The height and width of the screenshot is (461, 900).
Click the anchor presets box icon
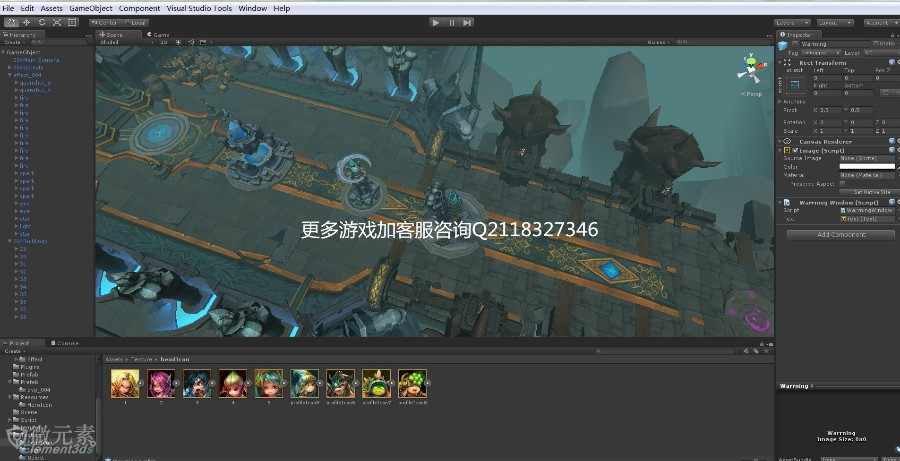[x=795, y=86]
